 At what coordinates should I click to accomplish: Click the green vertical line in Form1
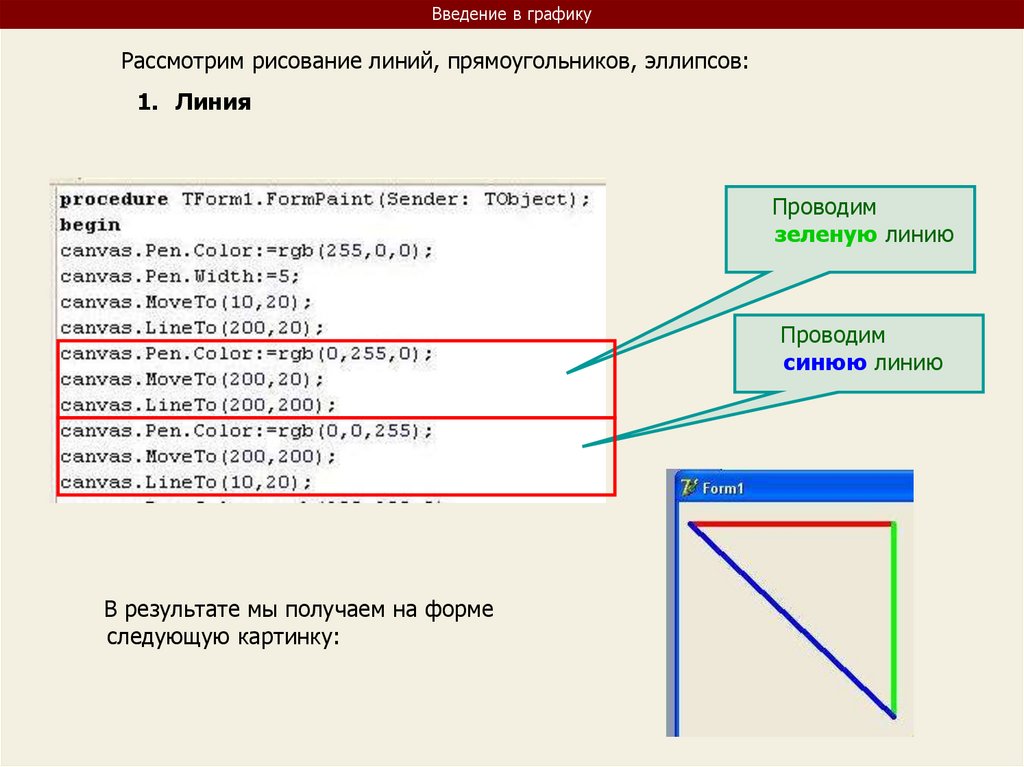894,617
